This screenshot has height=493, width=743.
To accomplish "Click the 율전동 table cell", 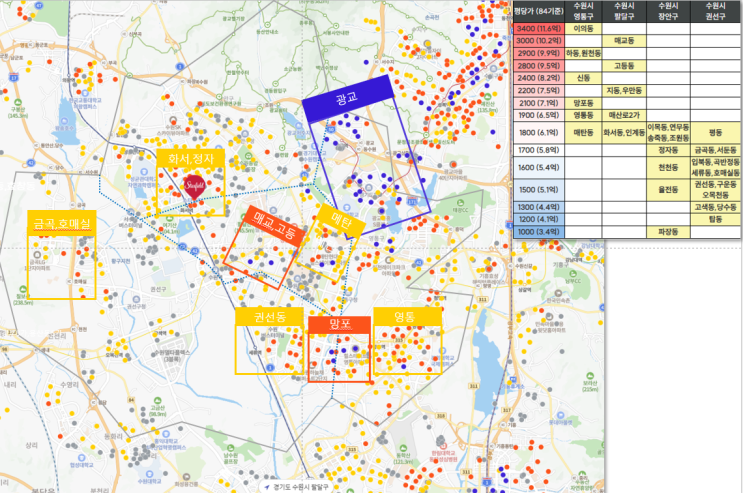I will [668, 190].
